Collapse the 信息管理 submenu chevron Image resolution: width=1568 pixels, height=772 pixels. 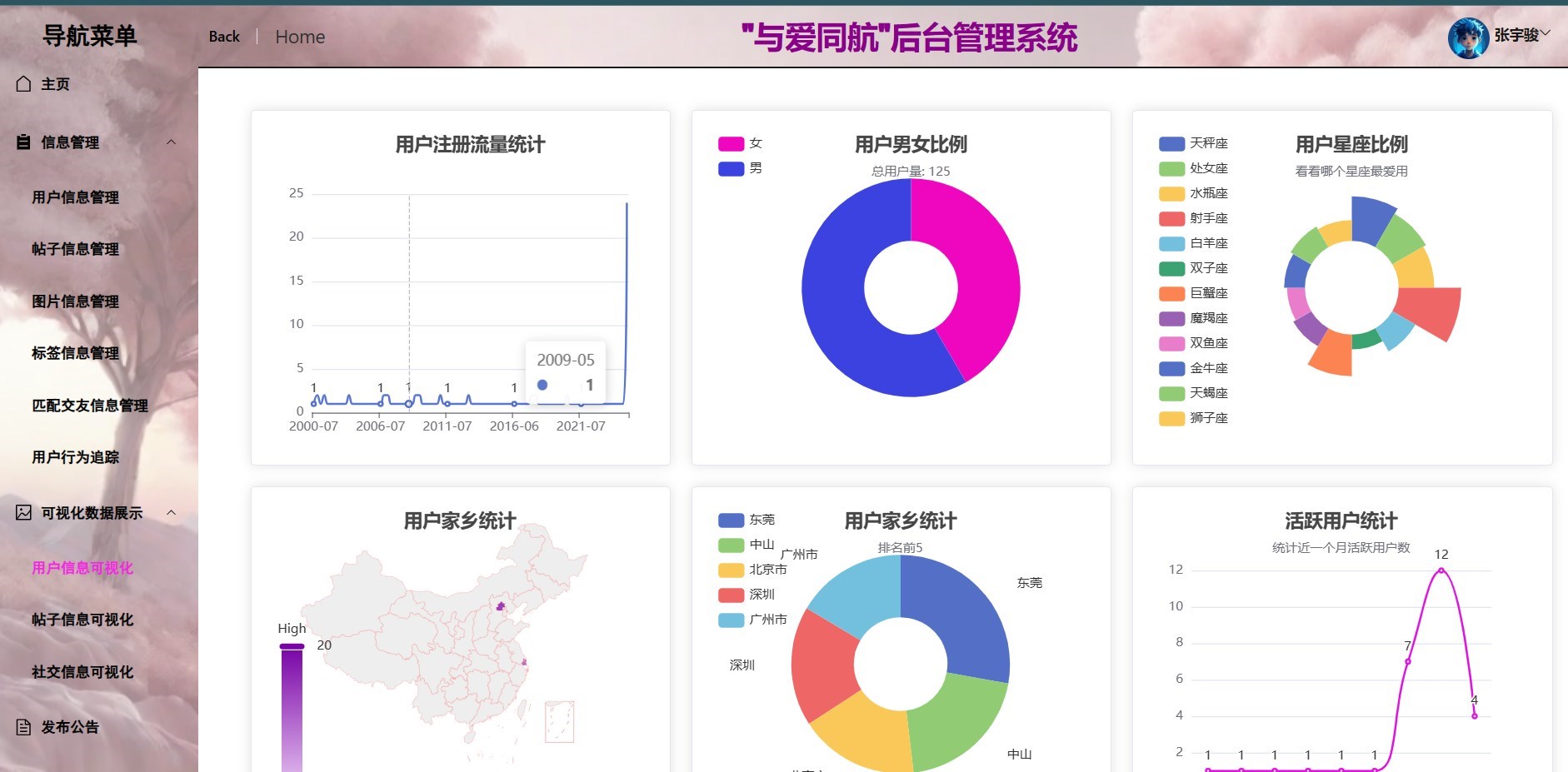171,142
